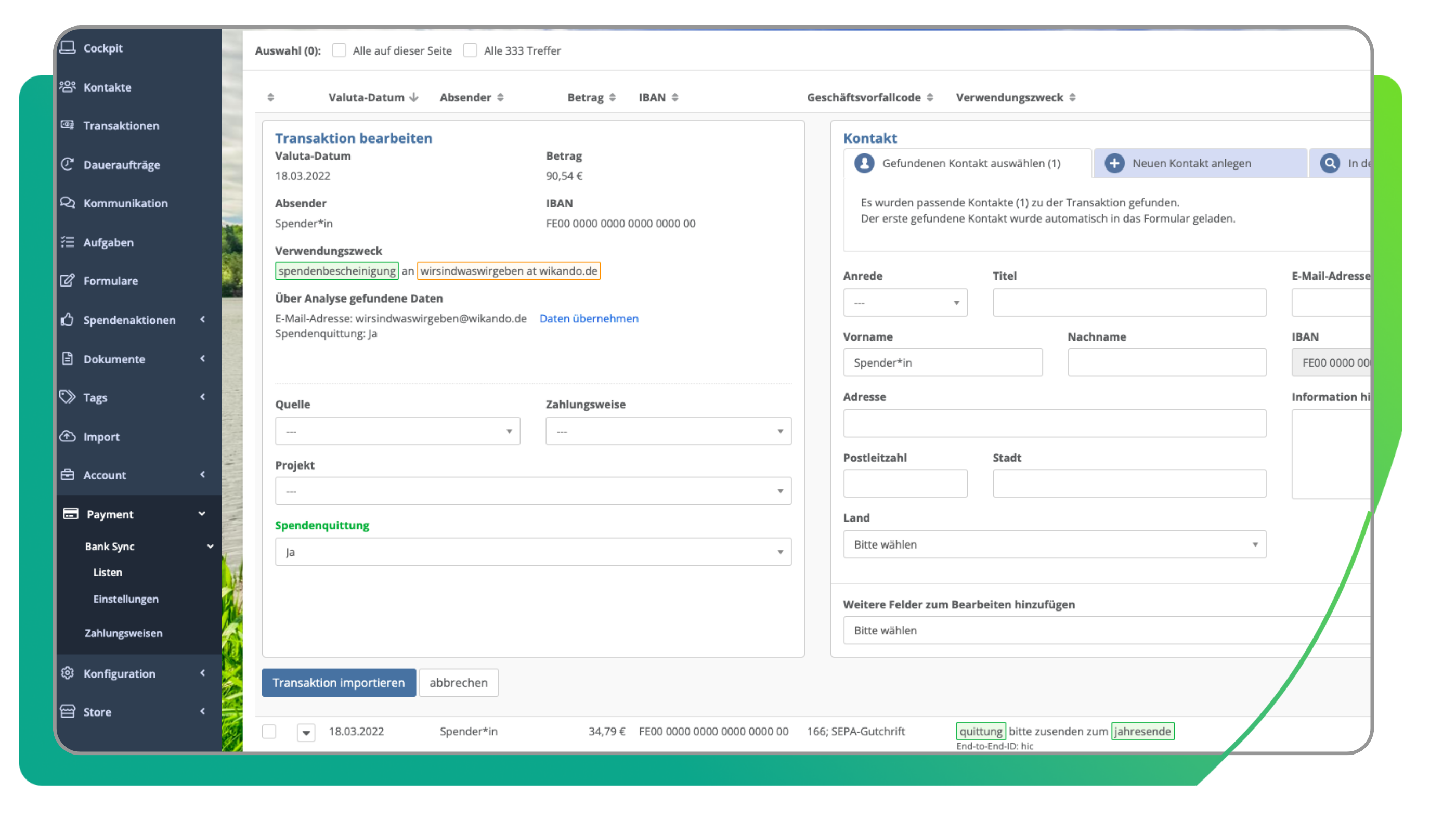Check the transaction row checkbox at bottom
Image resolution: width=1456 pixels, height=819 pixels.
269,732
